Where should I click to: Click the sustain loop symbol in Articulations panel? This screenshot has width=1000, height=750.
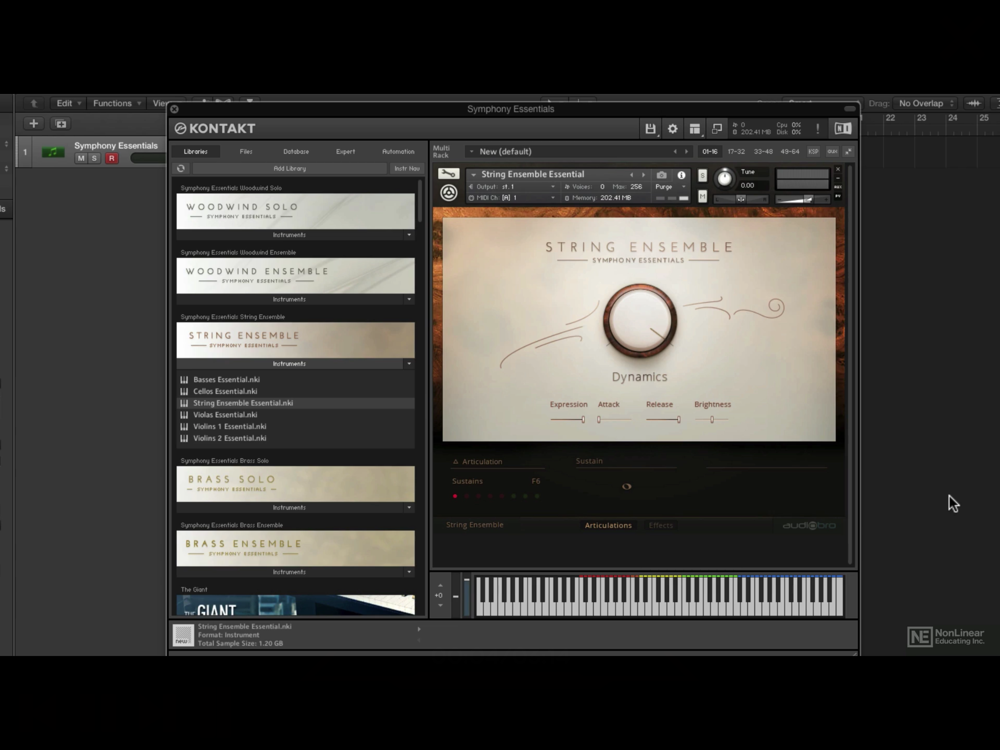coord(626,487)
